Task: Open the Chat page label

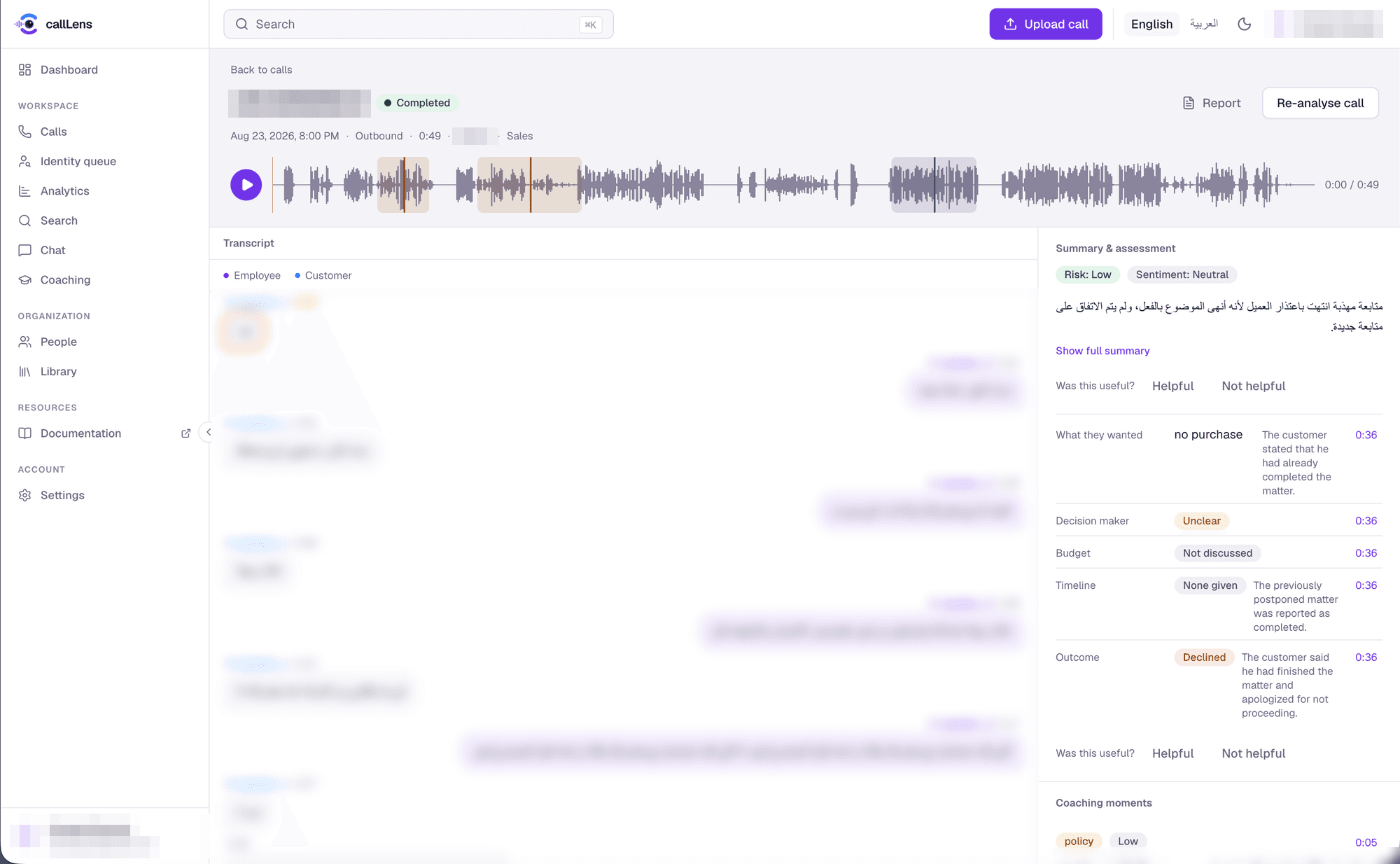Action: tap(52, 251)
